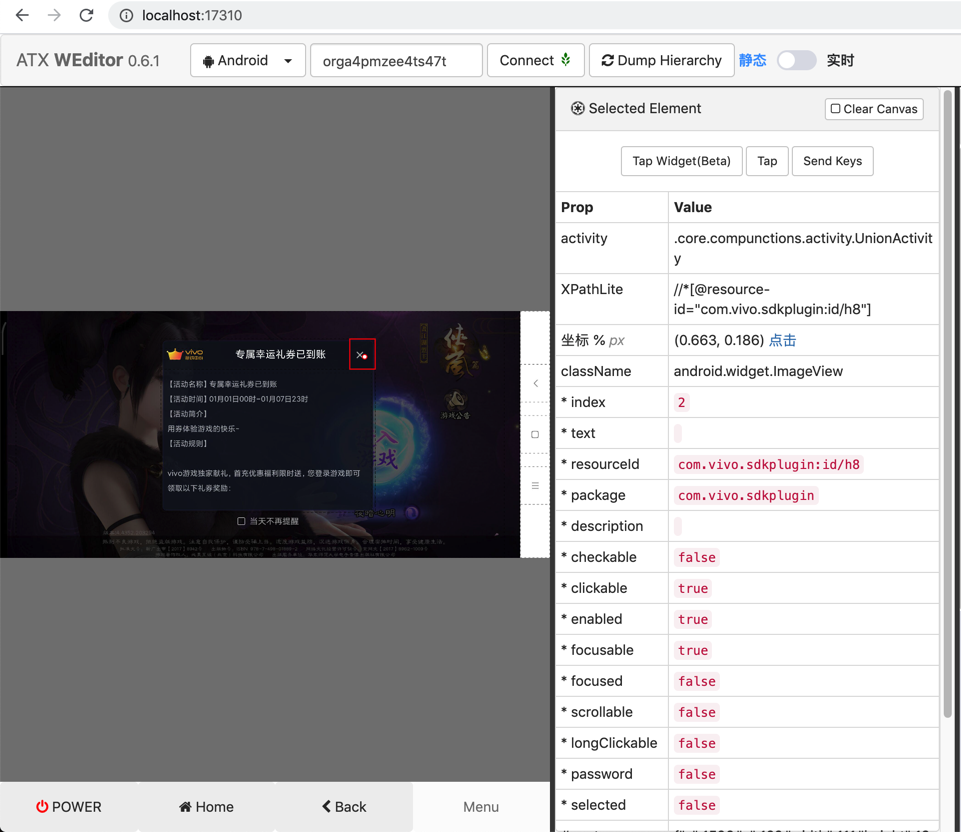Open the Android platform dropdown
Image resolution: width=961 pixels, height=832 pixels.
click(x=248, y=60)
